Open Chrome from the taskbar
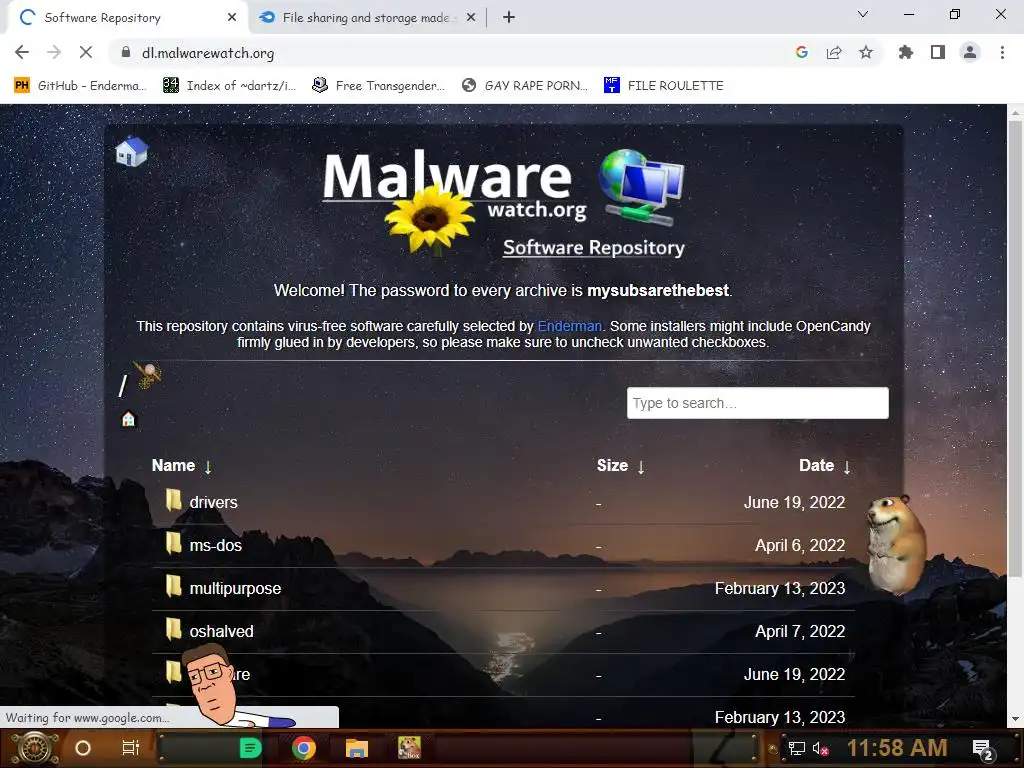 click(x=304, y=748)
